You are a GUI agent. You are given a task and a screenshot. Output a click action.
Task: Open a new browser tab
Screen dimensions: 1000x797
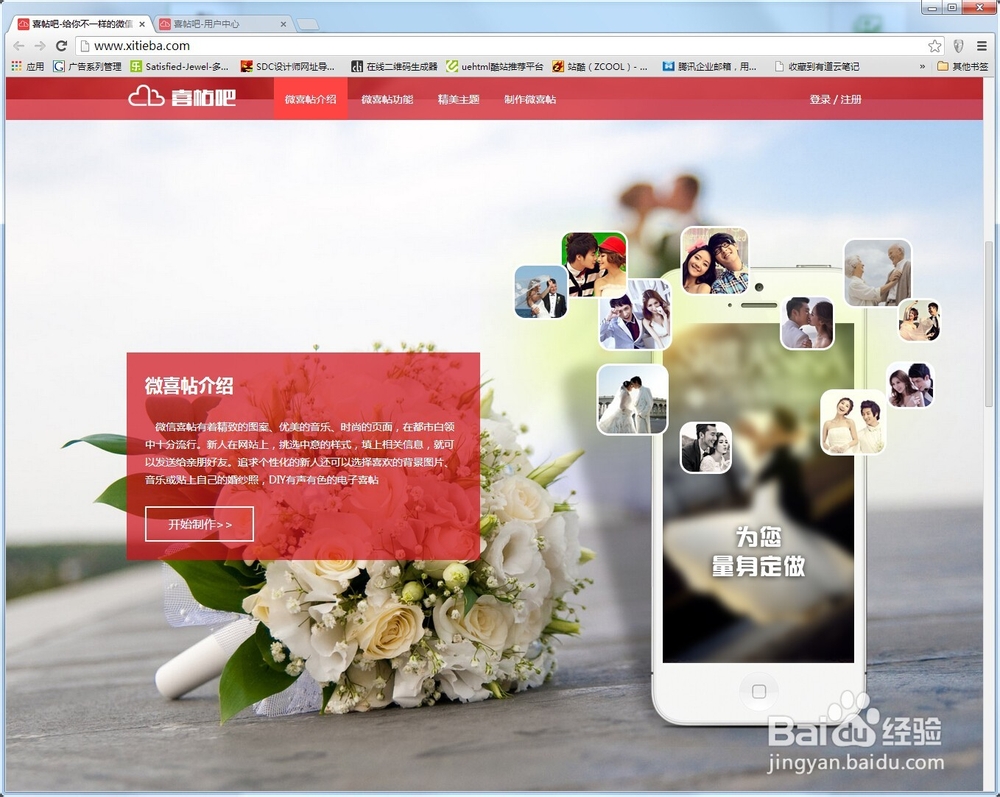pos(308,25)
